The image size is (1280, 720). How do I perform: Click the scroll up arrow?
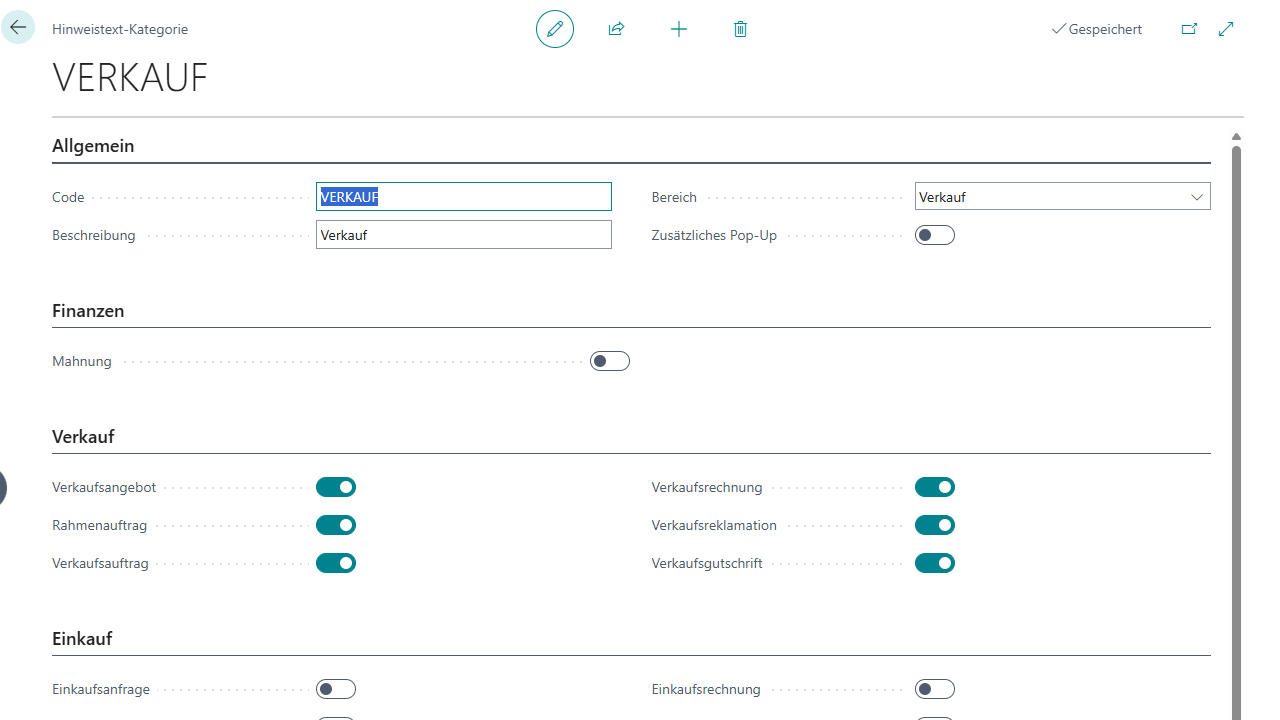(1236, 137)
